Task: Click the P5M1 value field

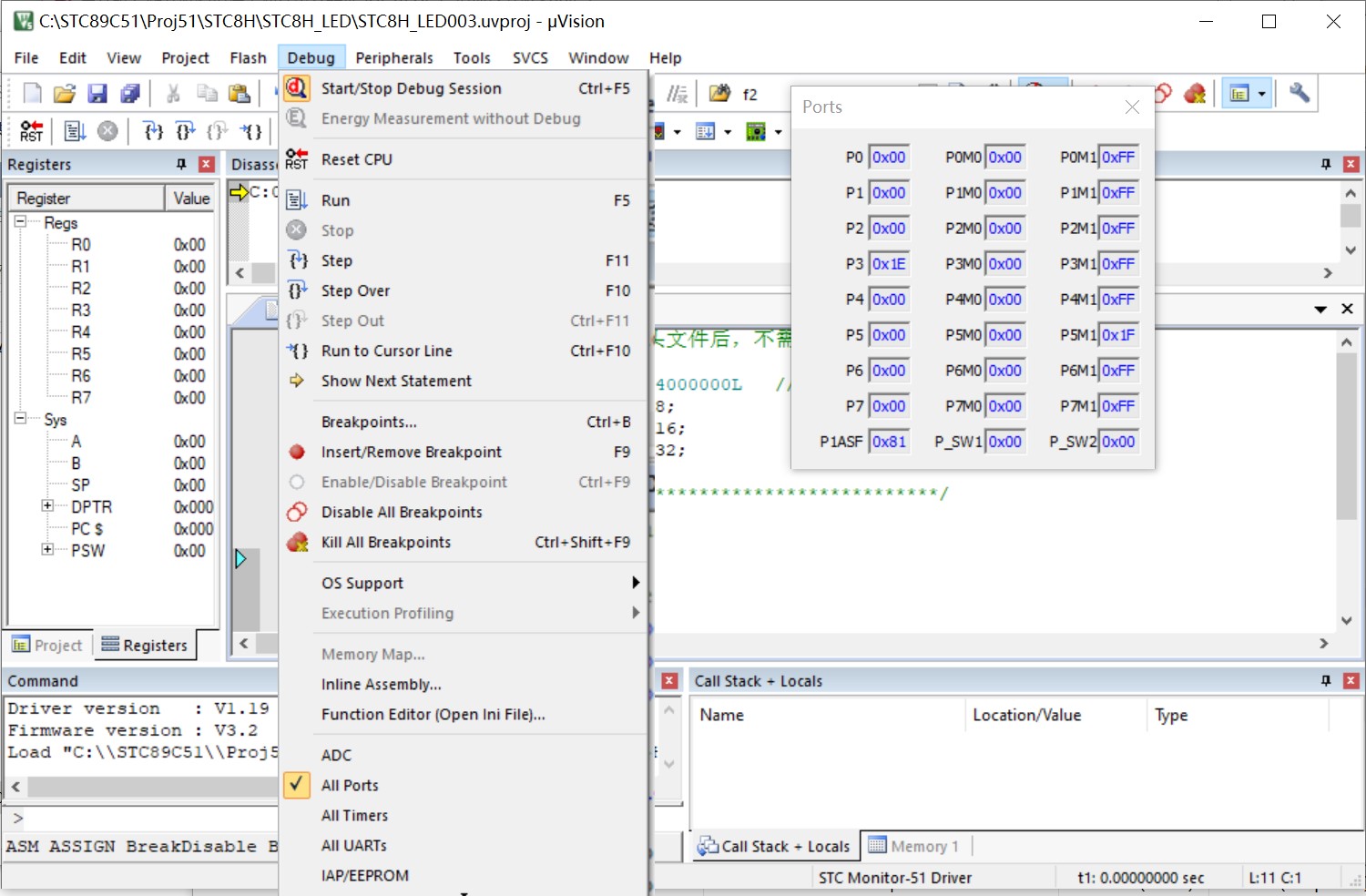Action: click(1118, 335)
